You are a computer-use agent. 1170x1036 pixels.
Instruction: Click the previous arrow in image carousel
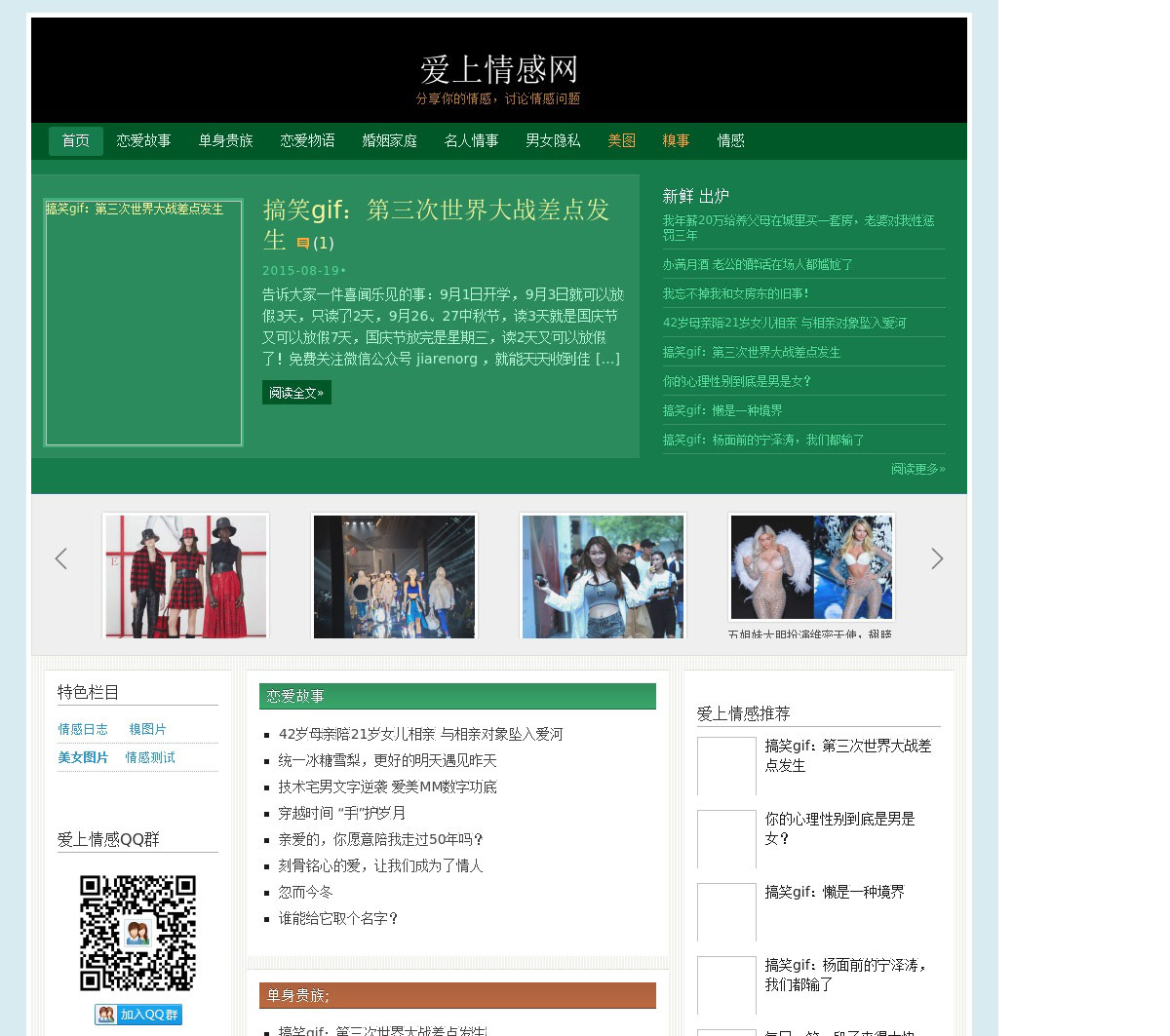pyautogui.click(x=61, y=558)
